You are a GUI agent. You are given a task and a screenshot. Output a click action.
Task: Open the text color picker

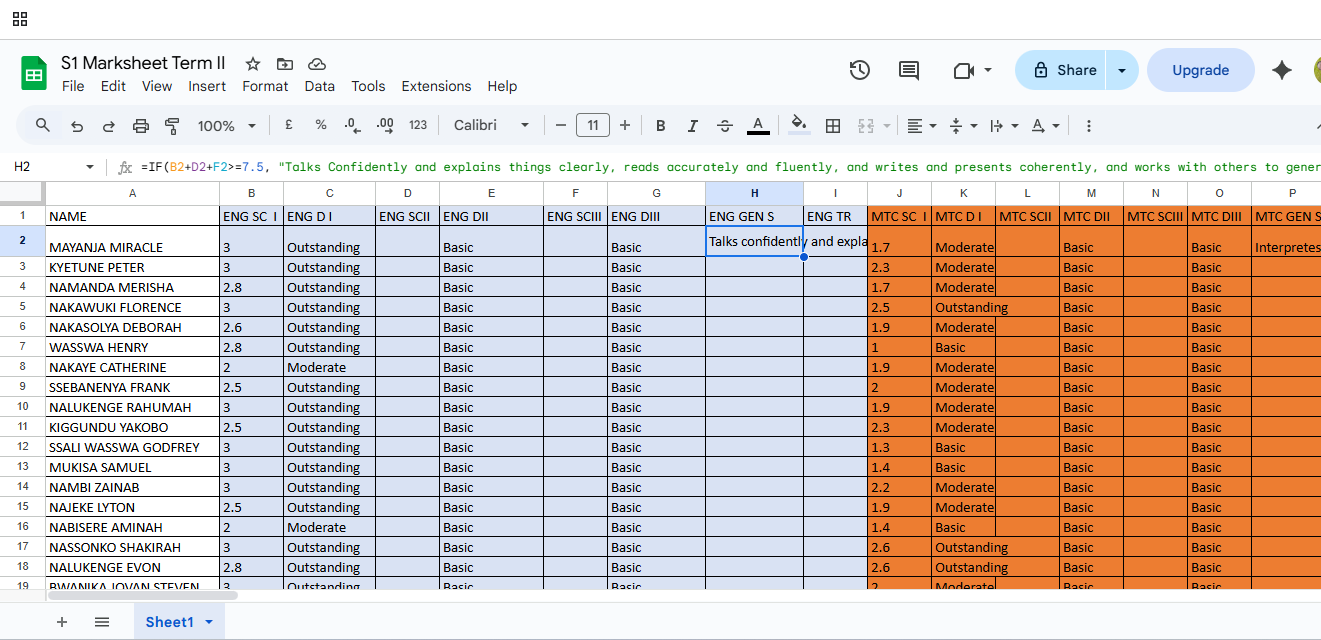point(757,125)
